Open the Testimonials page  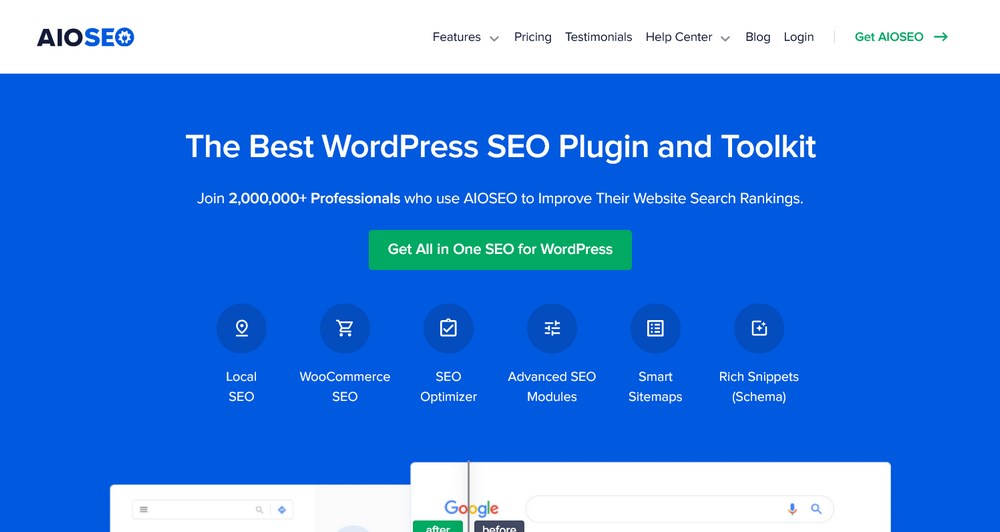click(x=598, y=37)
